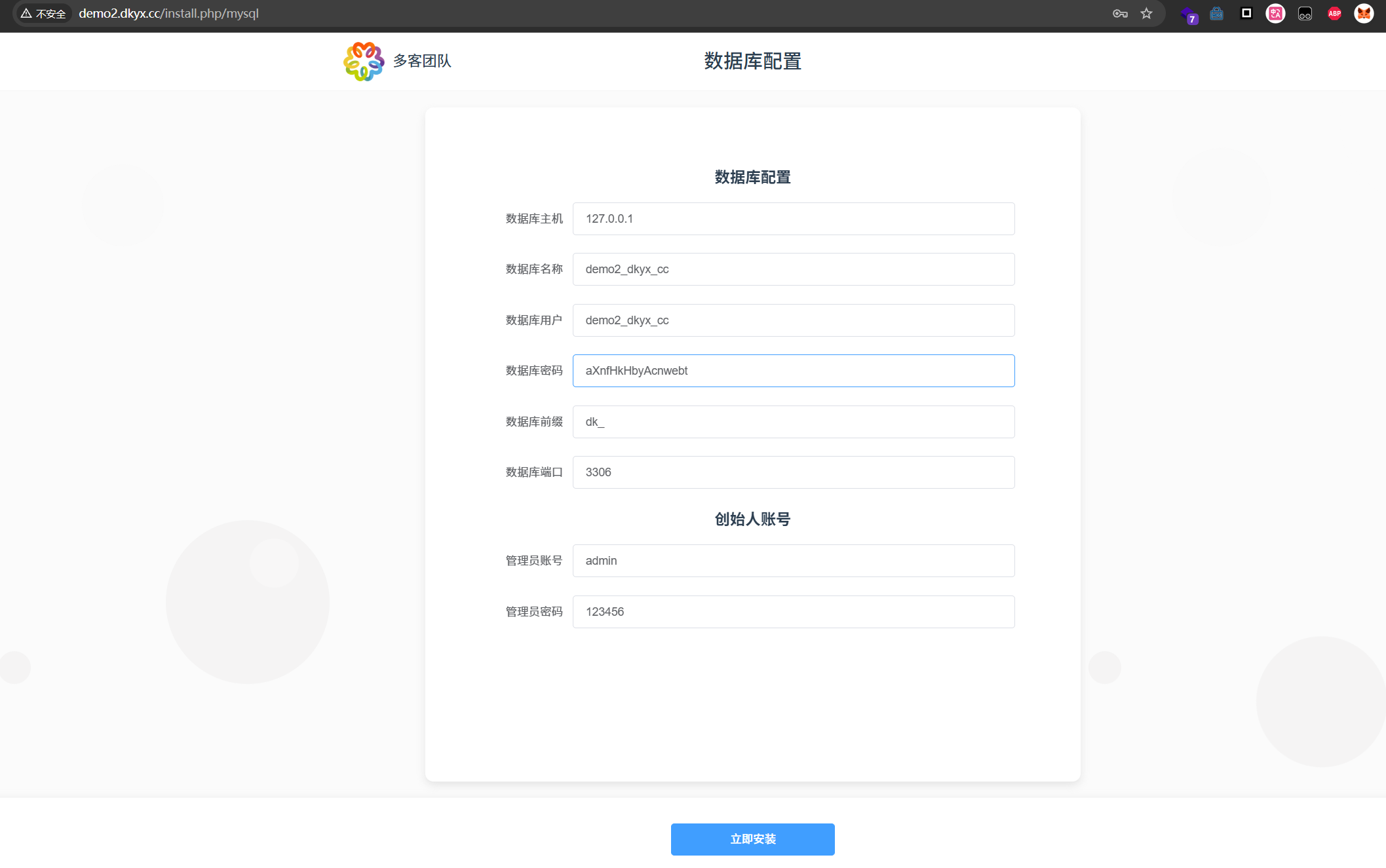Open the browser password manager key icon

tap(1119, 13)
